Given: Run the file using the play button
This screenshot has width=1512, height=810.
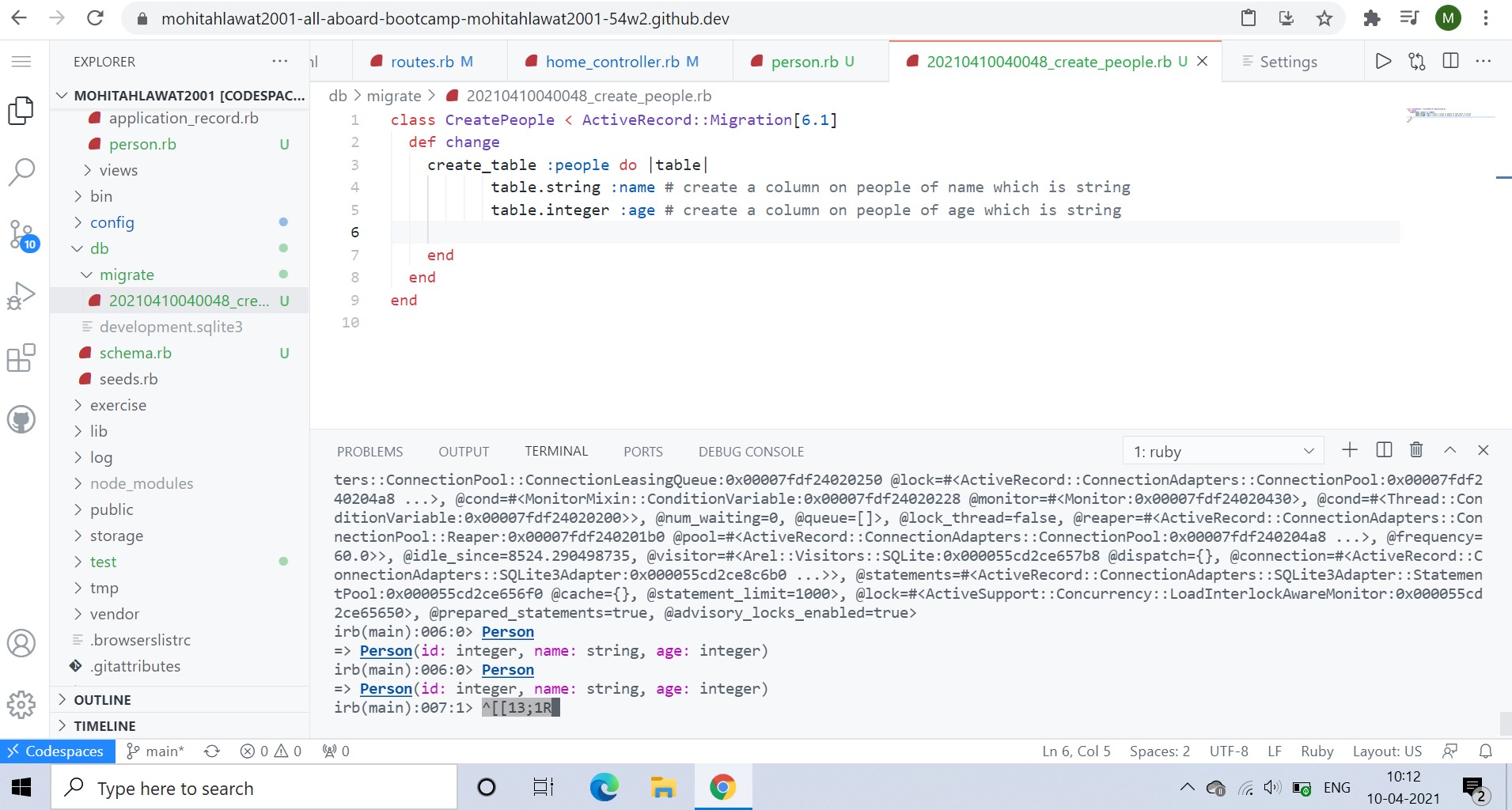Looking at the screenshot, I should tap(1383, 61).
